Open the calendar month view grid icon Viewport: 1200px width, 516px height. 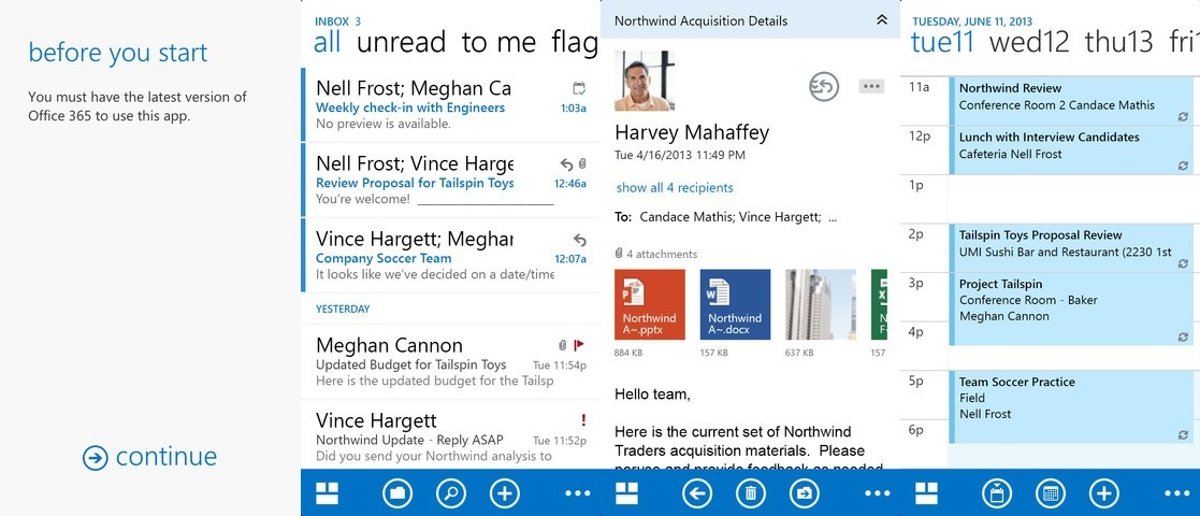[1049, 493]
